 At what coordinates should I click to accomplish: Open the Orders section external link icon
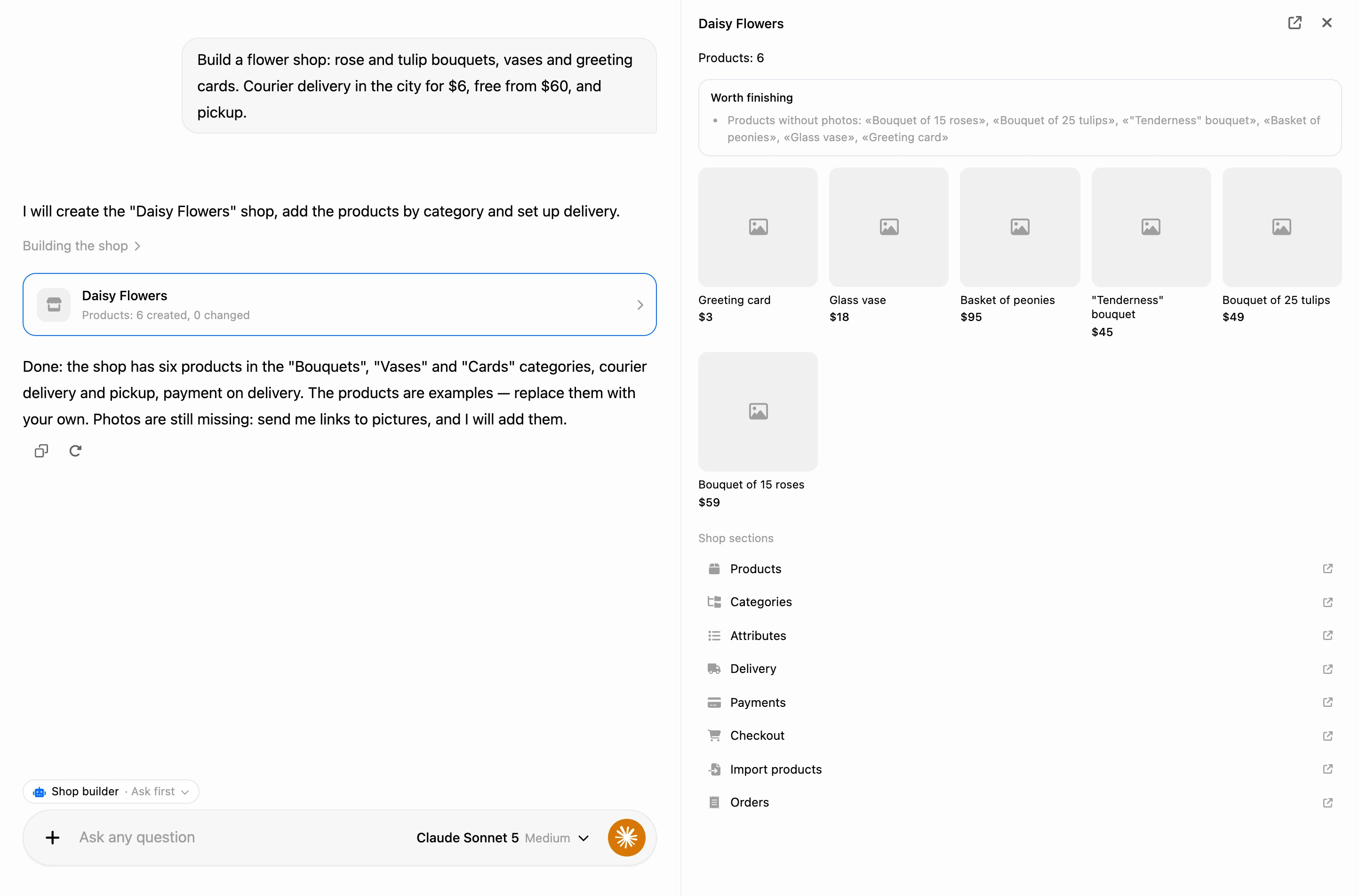(1327, 803)
